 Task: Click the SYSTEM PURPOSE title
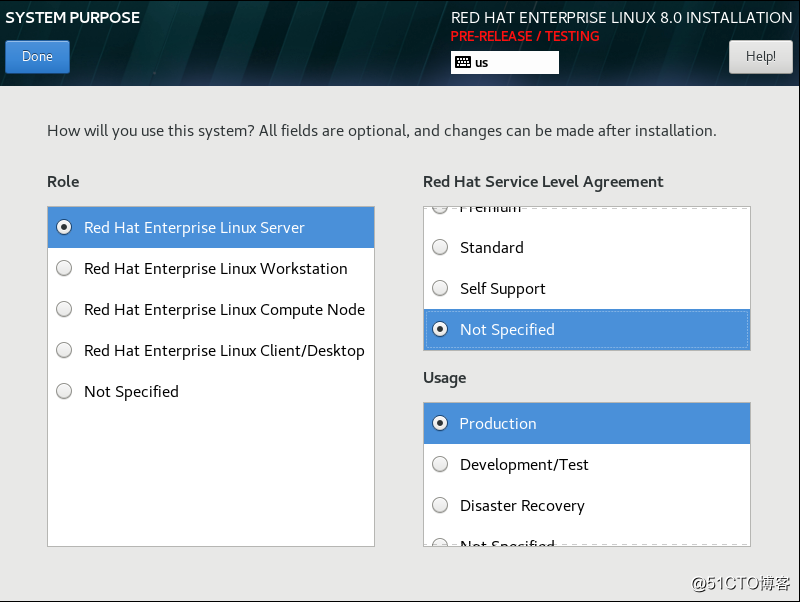click(x=72, y=17)
